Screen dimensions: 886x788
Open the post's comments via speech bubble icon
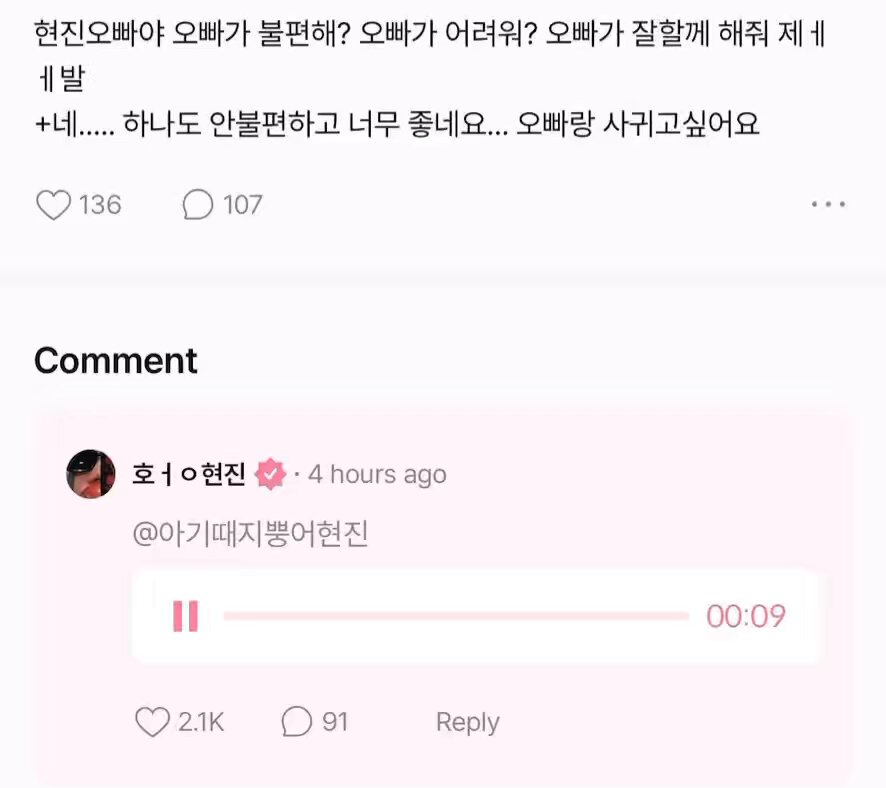[x=198, y=204]
